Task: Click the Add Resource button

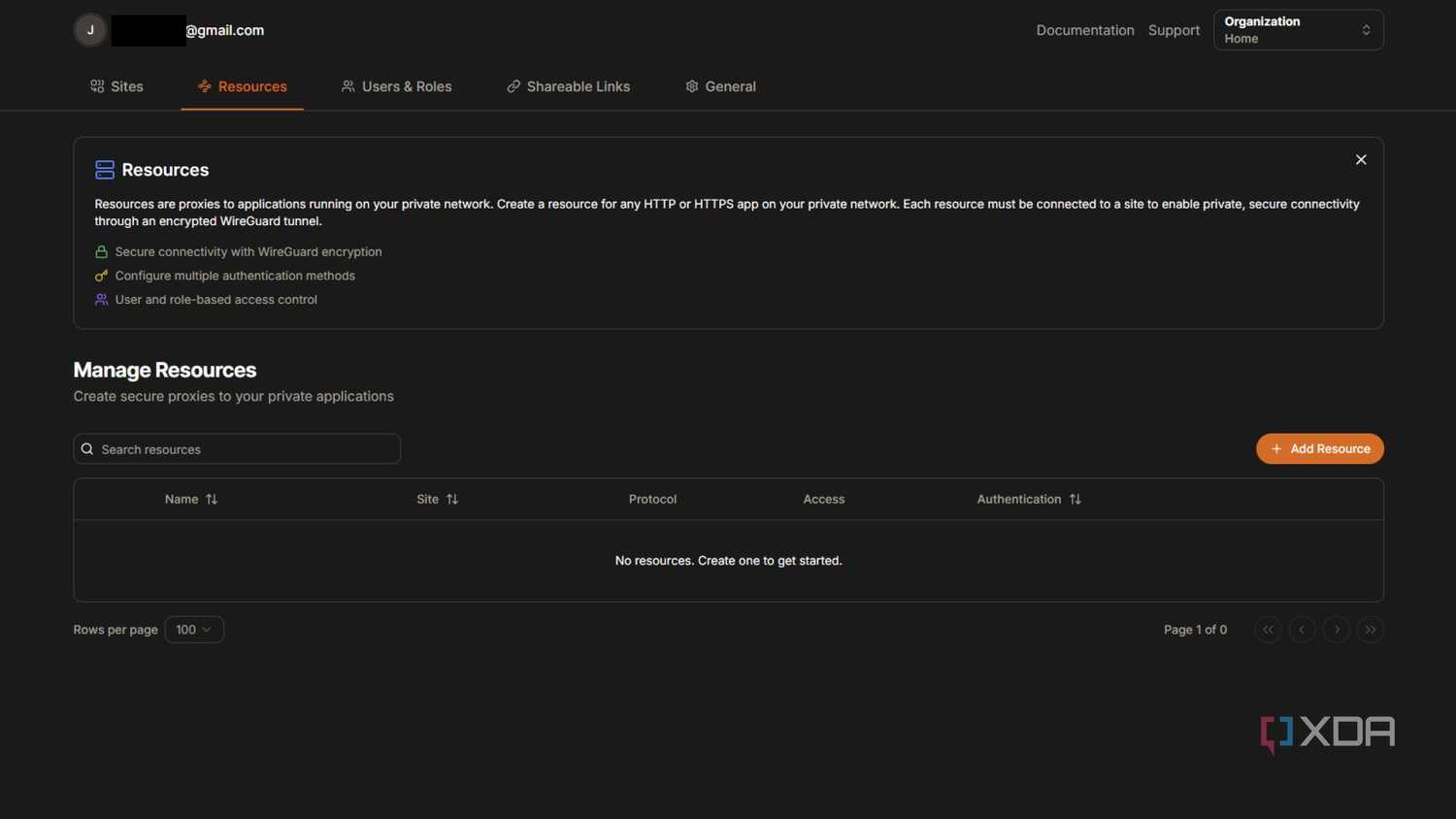Action: 1319,448
